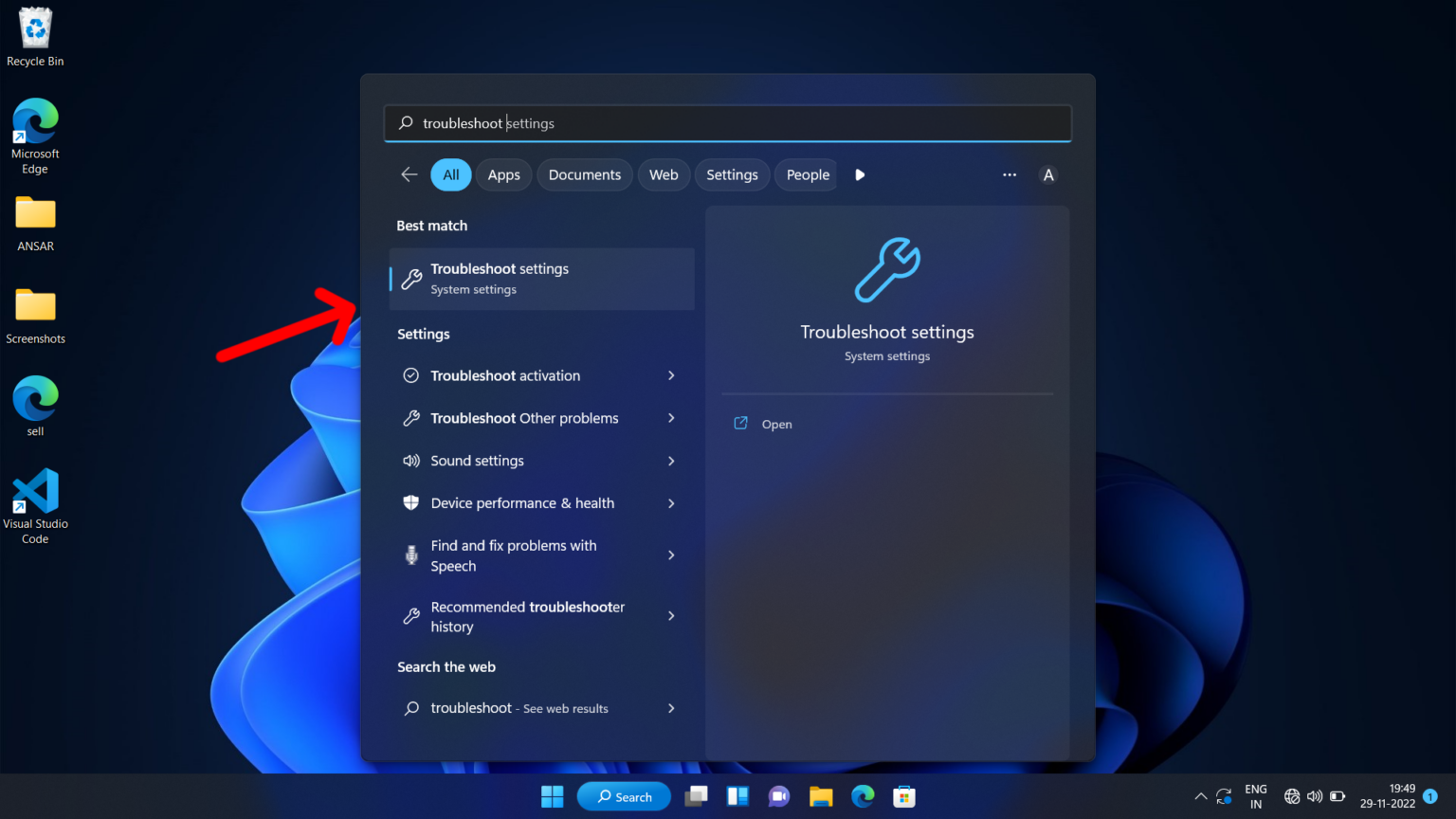The image size is (1456, 819).
Task: Expand the Sound settings result
Action: (671, 461)
